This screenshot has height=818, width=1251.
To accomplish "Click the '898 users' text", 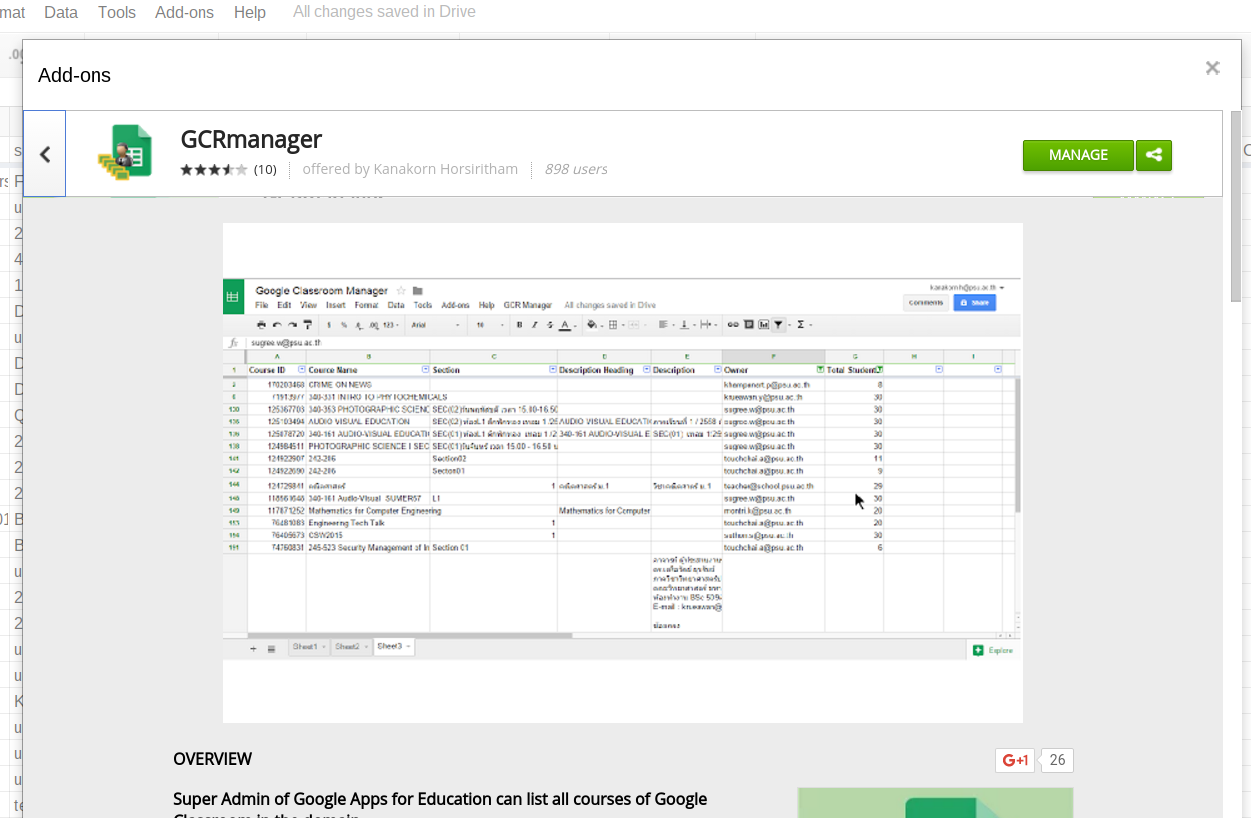I will [x=576, y=169].
